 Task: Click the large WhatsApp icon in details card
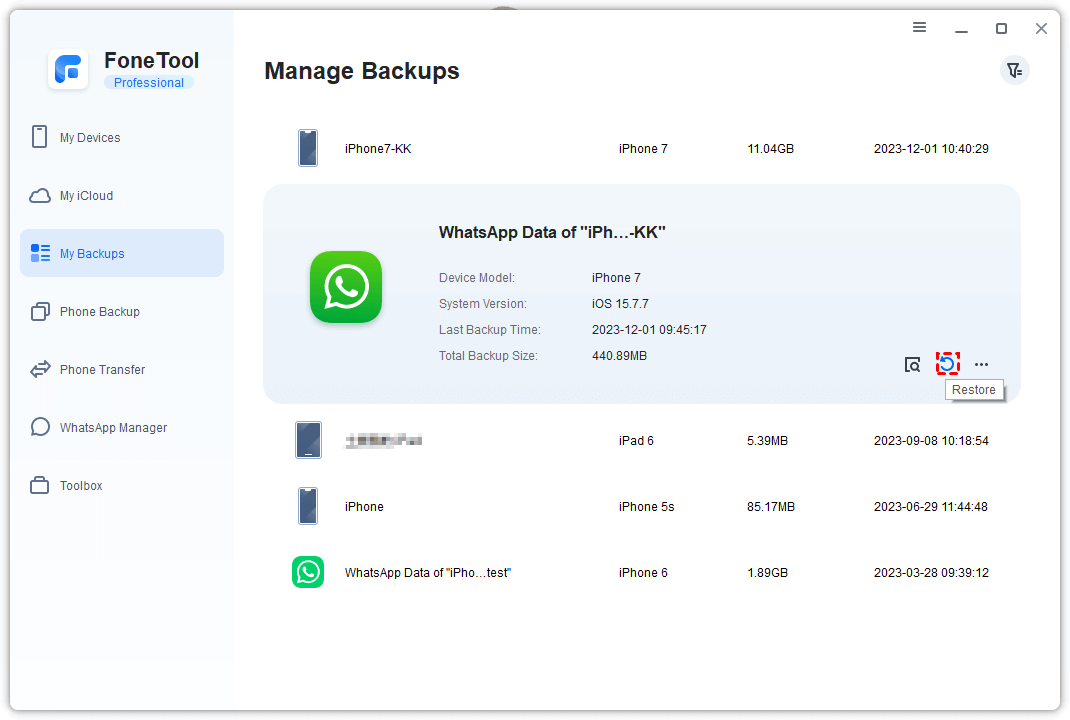coord(346,287)
